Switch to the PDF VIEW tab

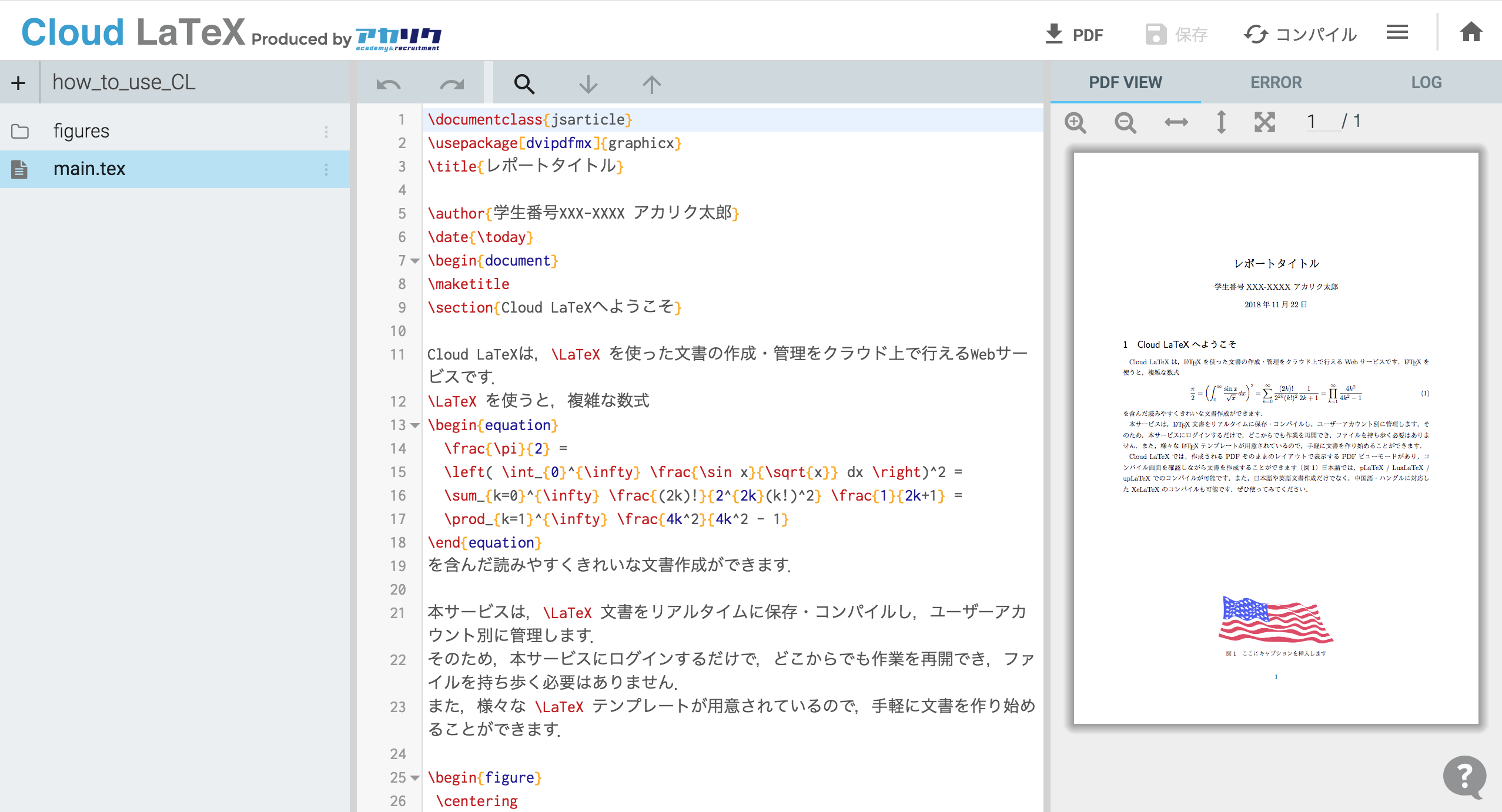pyautogui.click(x=1125, y=82)
